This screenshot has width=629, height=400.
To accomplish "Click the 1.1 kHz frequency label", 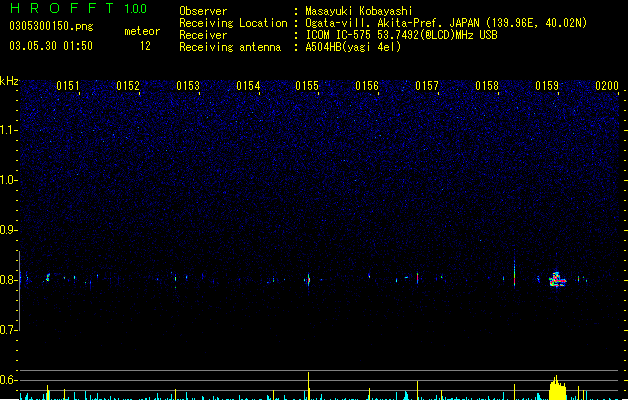I will 8,130.
